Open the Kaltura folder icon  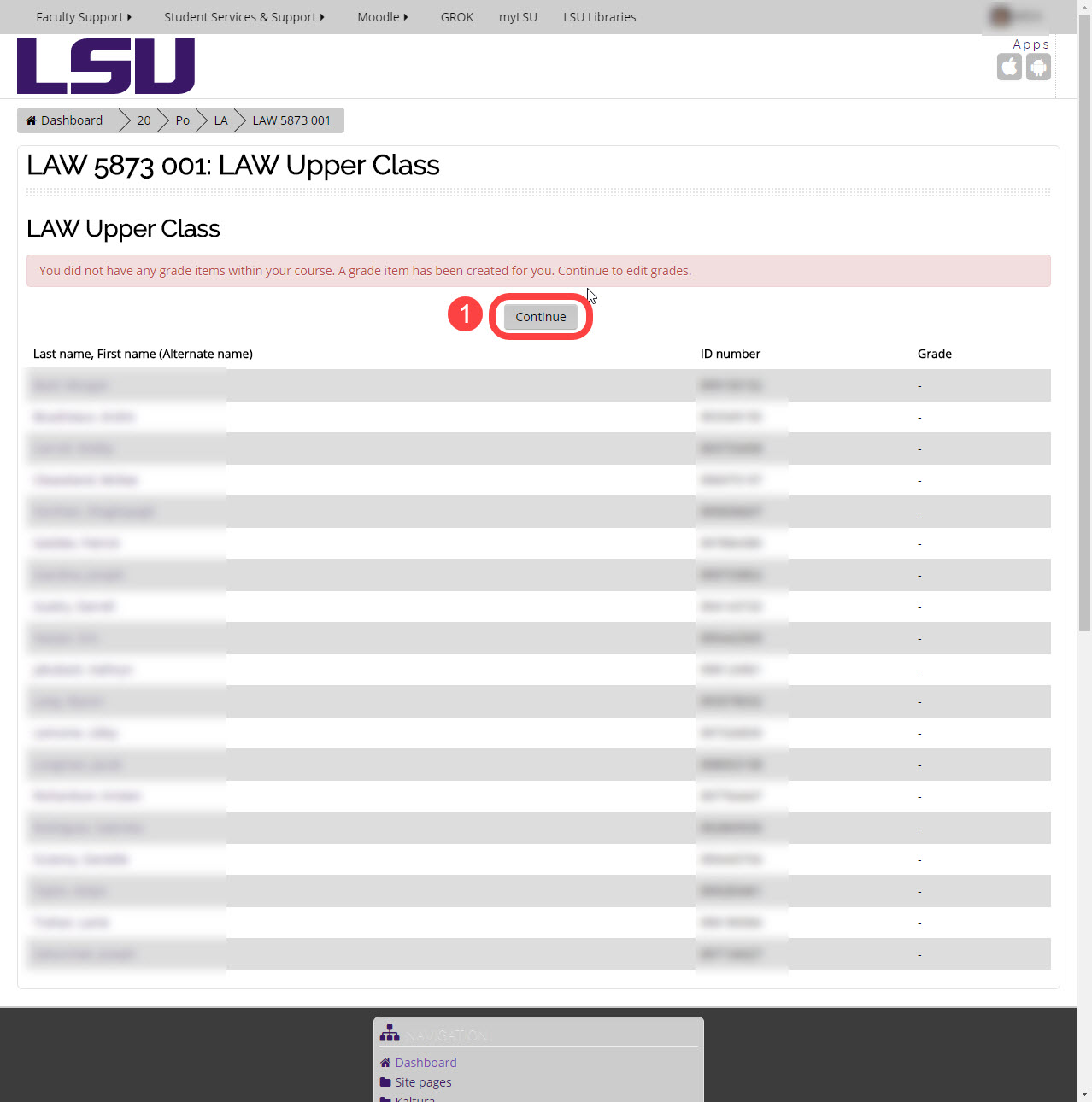385,1099
